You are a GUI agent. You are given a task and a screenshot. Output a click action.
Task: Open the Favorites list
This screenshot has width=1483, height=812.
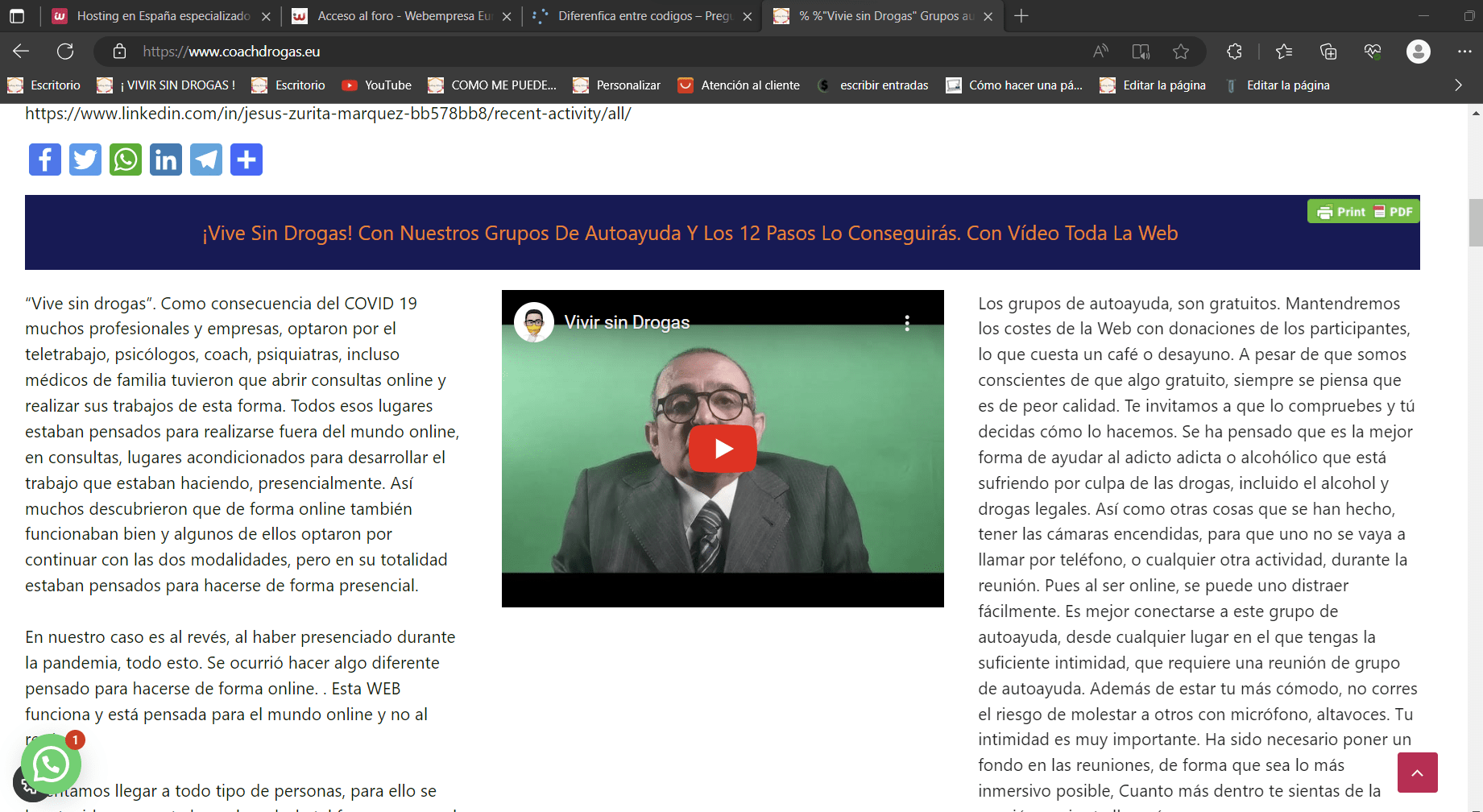tap(1284, 52)
